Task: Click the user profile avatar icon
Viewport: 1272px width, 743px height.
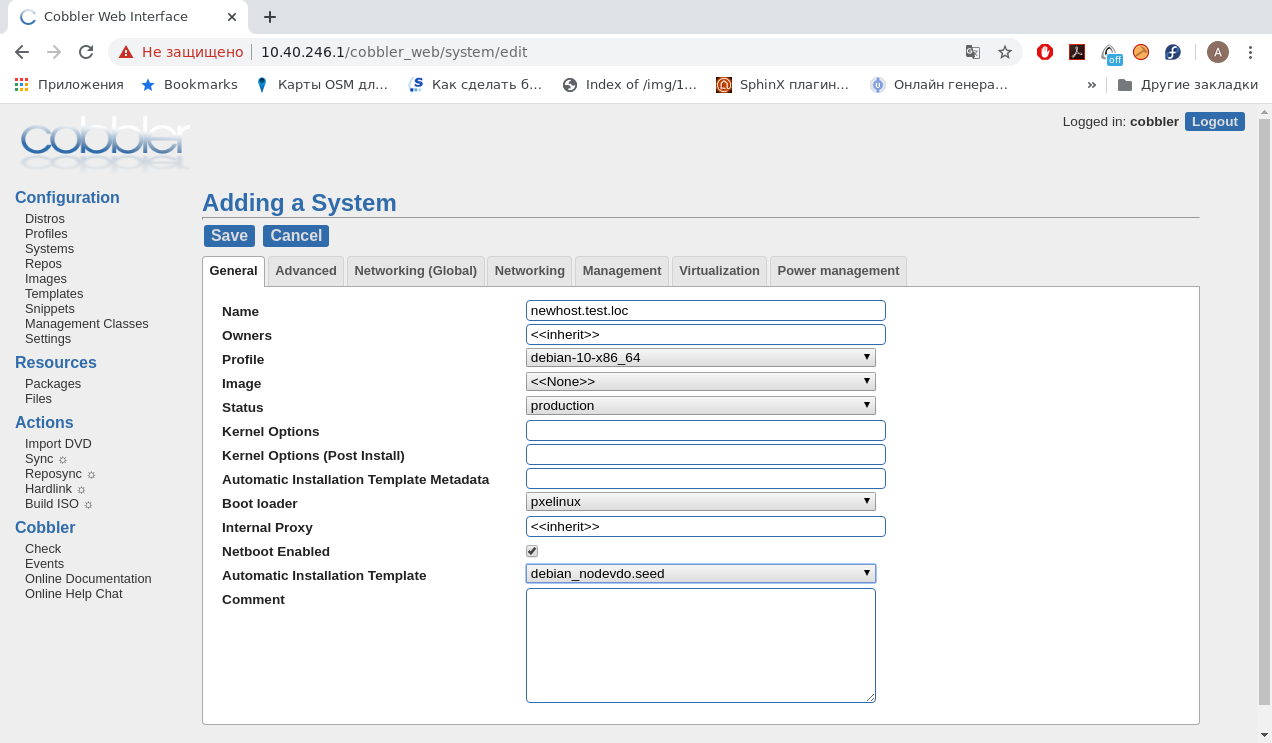Action: [x=1217, y=52]
